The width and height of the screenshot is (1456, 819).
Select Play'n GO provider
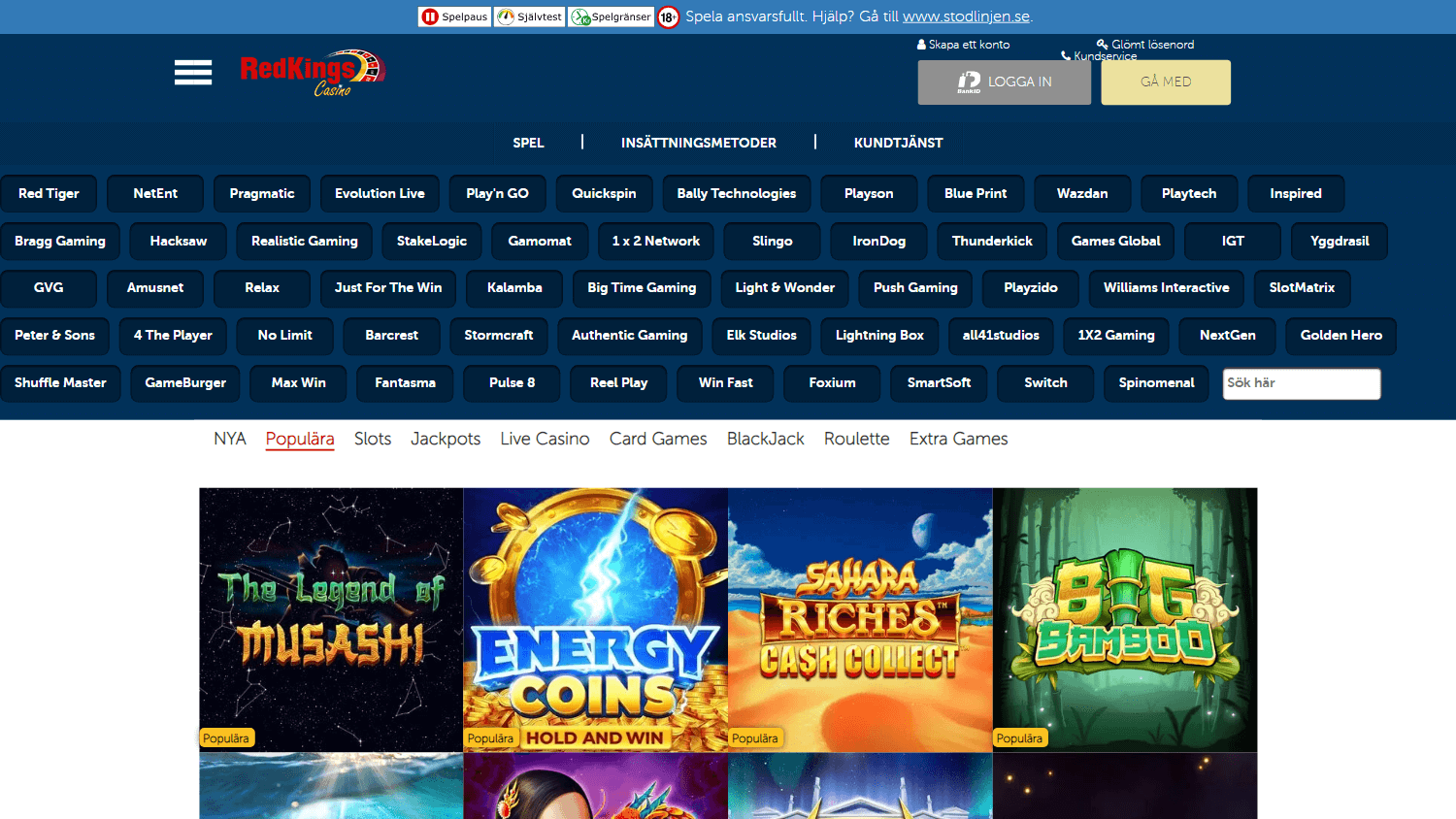pyautogui.click(x=497, y=193)
